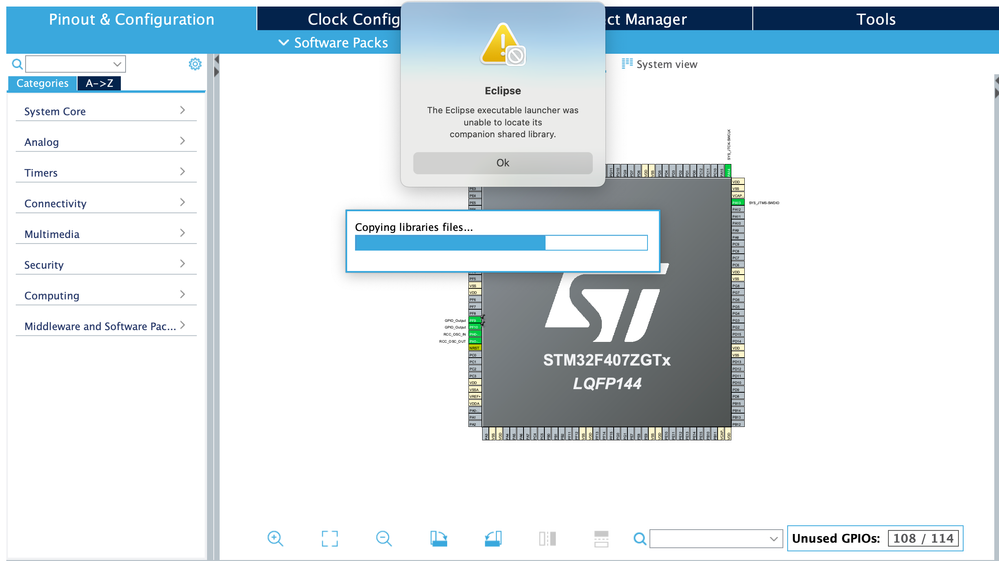Rotate the chip view clockwise
Screen dimensions: 999x561
(438, 539)
